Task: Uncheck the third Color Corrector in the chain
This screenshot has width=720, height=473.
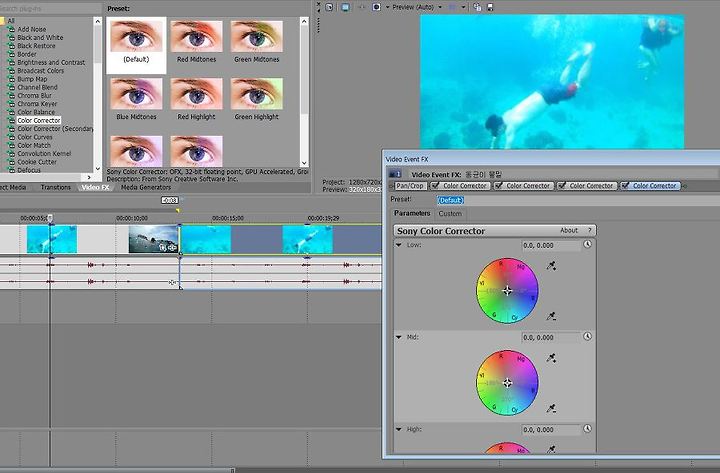Action: tap(562, 186)
